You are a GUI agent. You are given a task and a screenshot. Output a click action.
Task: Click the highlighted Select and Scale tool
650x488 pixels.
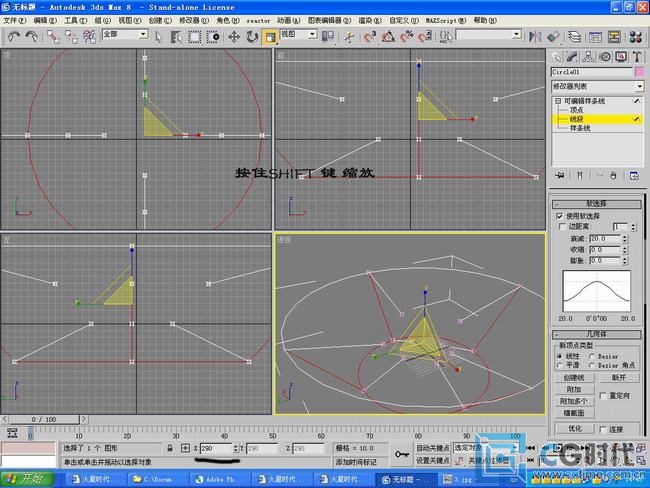coord(270,37)
